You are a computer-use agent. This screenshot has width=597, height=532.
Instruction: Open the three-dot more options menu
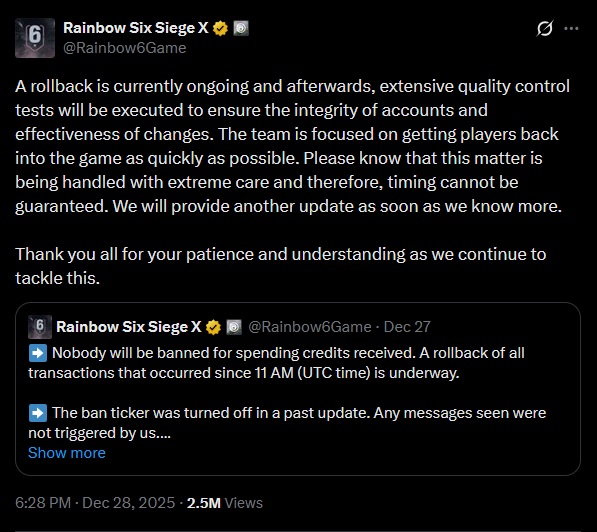tap(571, 29)
